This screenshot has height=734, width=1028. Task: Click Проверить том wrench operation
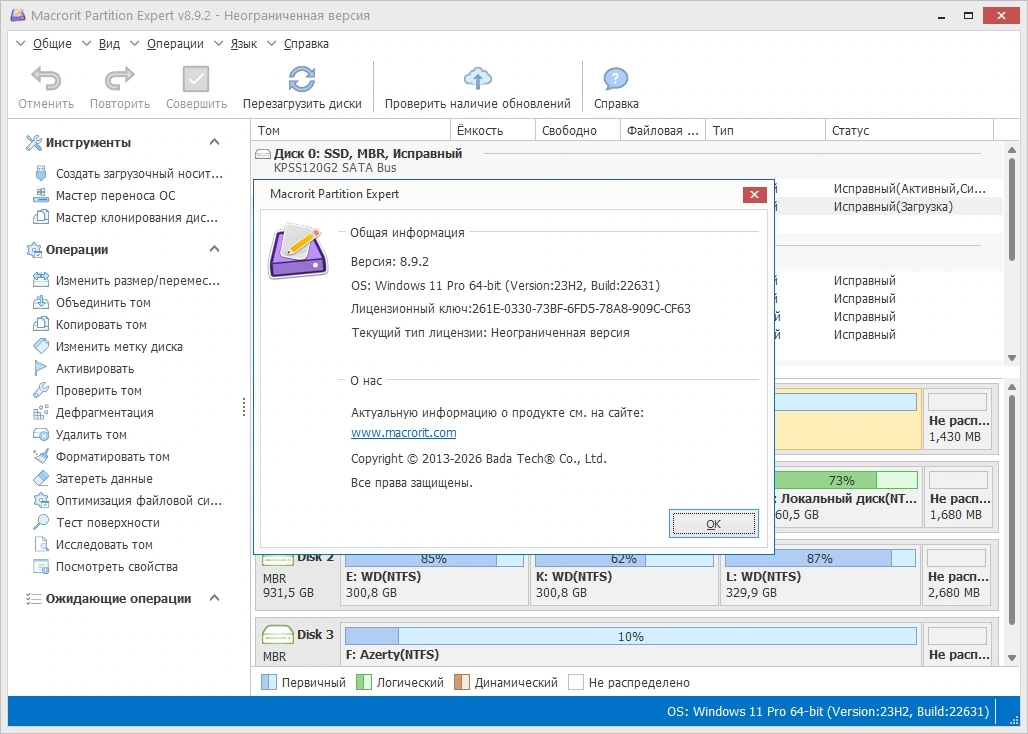[88, 391]
